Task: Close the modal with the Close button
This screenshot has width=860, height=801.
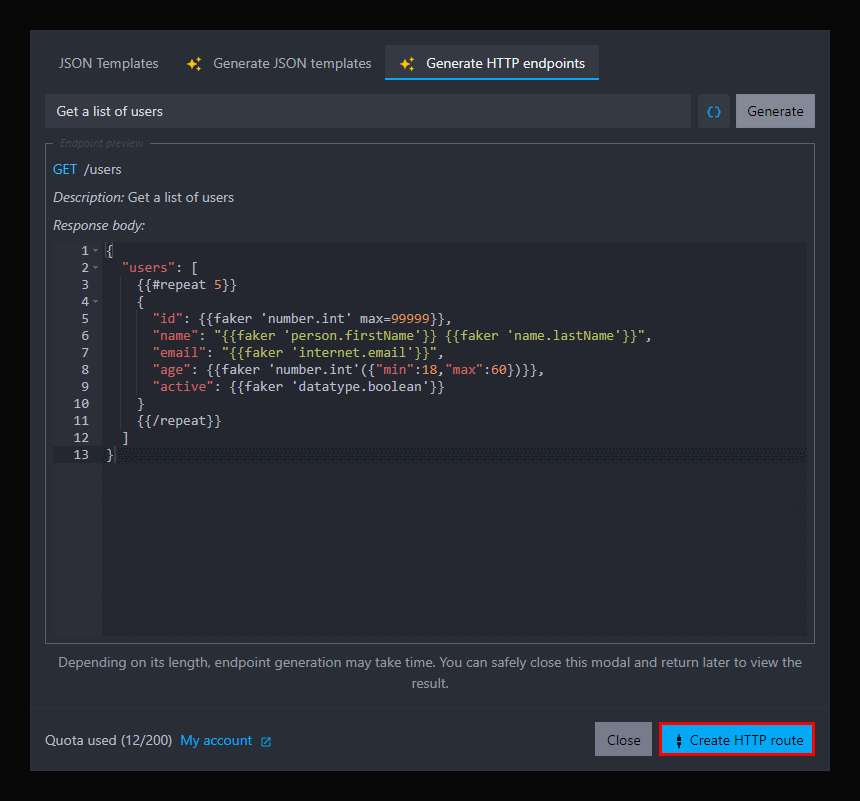Action: tap(623, 740)
